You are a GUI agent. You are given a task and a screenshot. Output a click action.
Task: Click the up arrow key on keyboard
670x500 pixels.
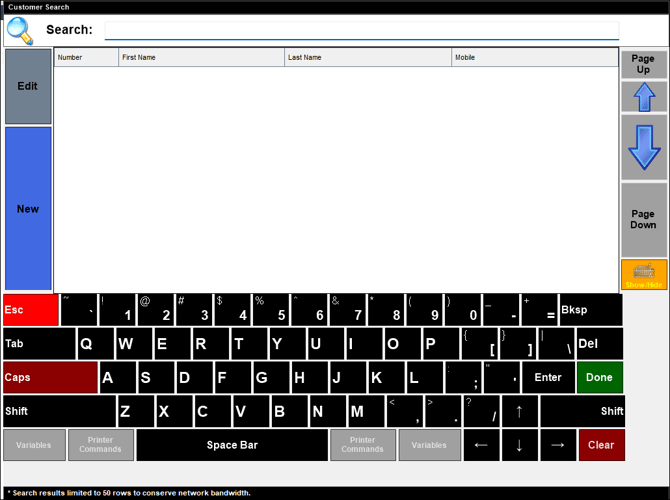pos(519,411)
